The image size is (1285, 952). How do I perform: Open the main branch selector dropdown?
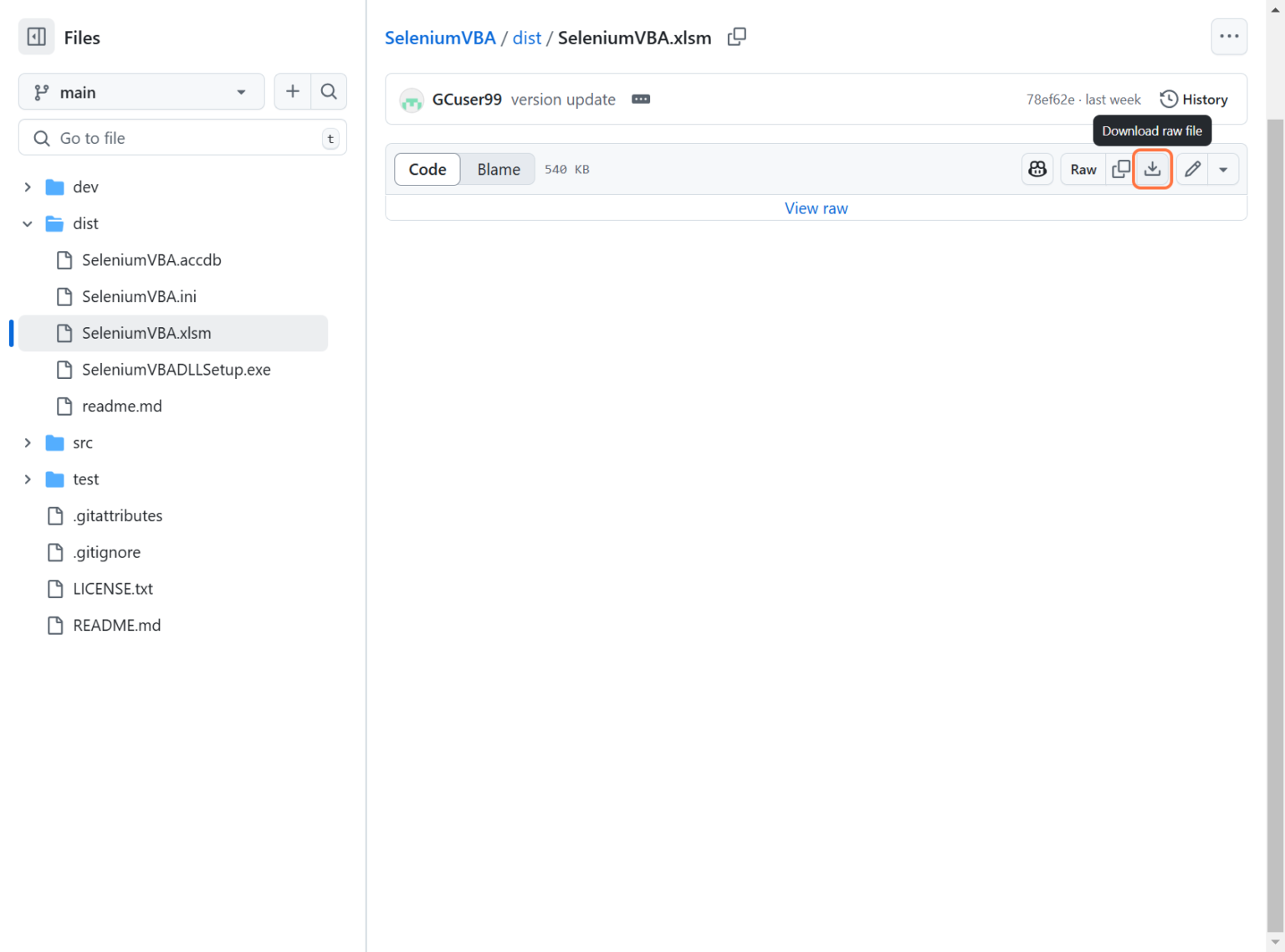coord(141,91)
